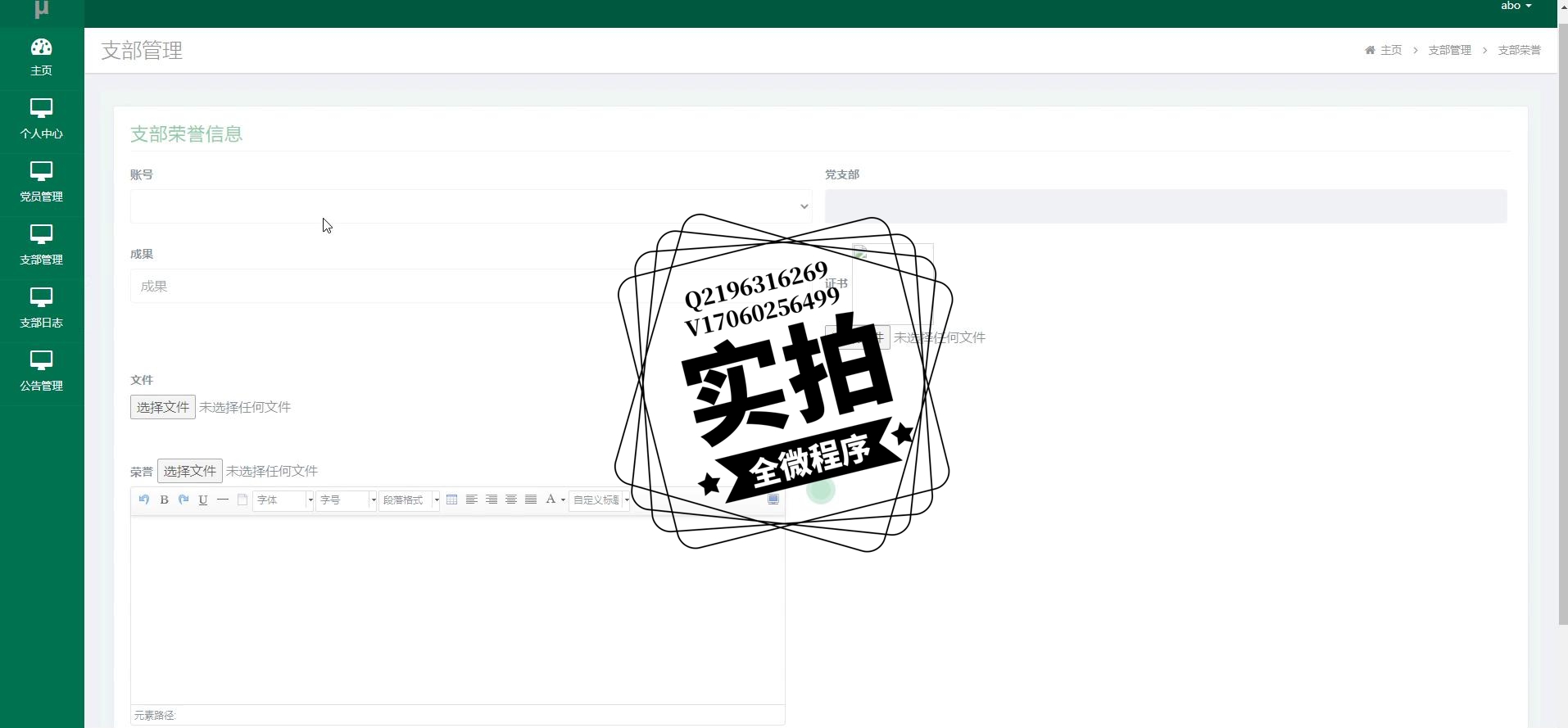The width and height of the screenshot is (1568, 728).
Task: Toggle editor fullscreen icon
Action: click(773, 500)
